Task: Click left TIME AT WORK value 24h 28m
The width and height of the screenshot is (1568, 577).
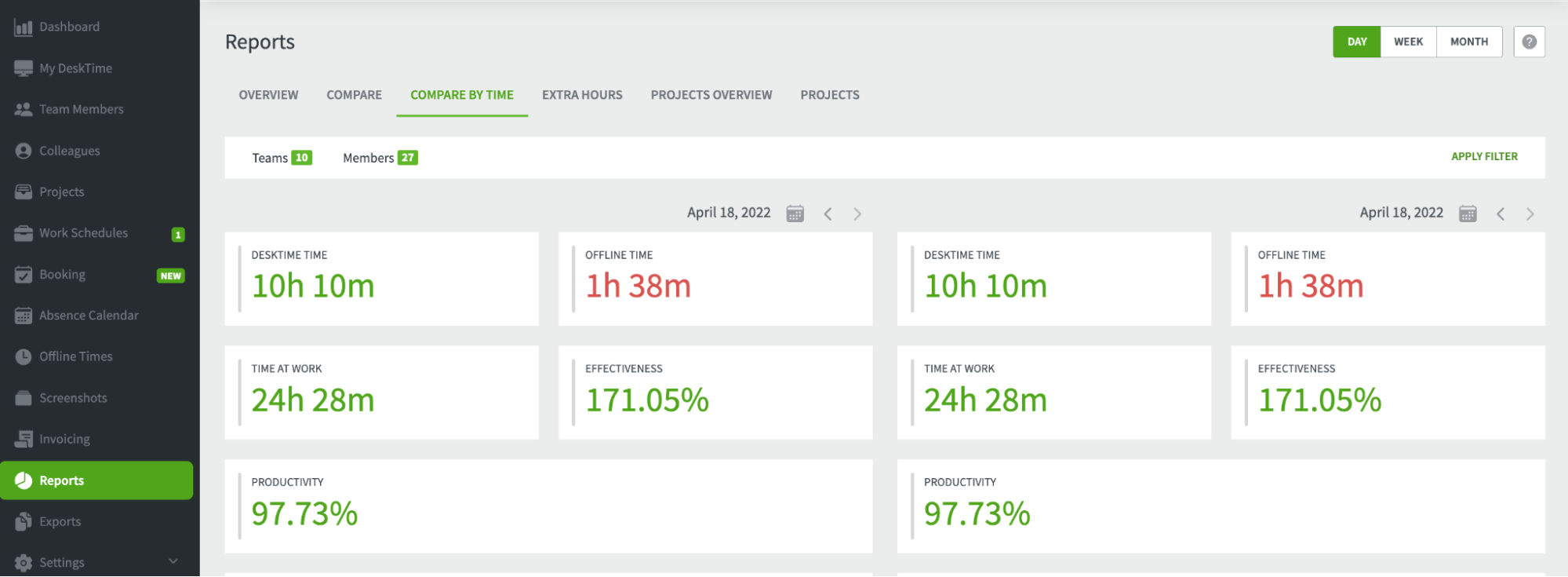Action: coord(313,400)
